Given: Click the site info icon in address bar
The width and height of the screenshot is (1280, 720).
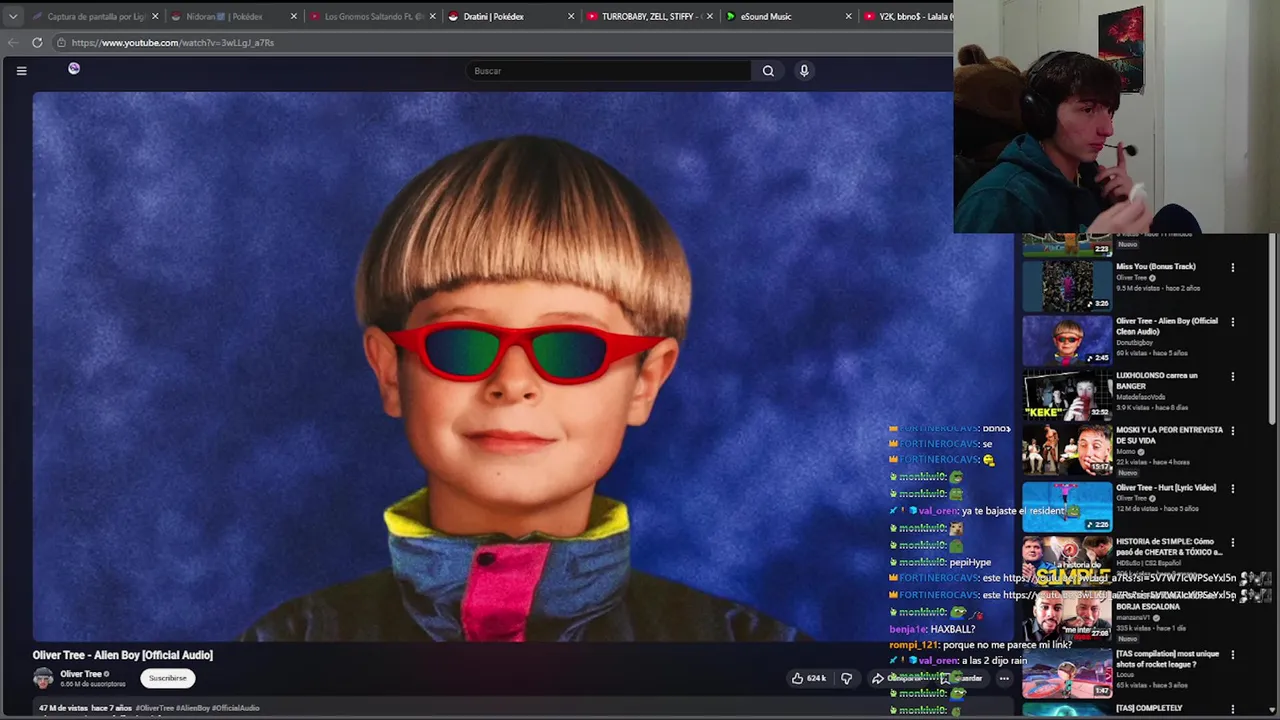Looking at the screenshot, I should coord(61,43).
